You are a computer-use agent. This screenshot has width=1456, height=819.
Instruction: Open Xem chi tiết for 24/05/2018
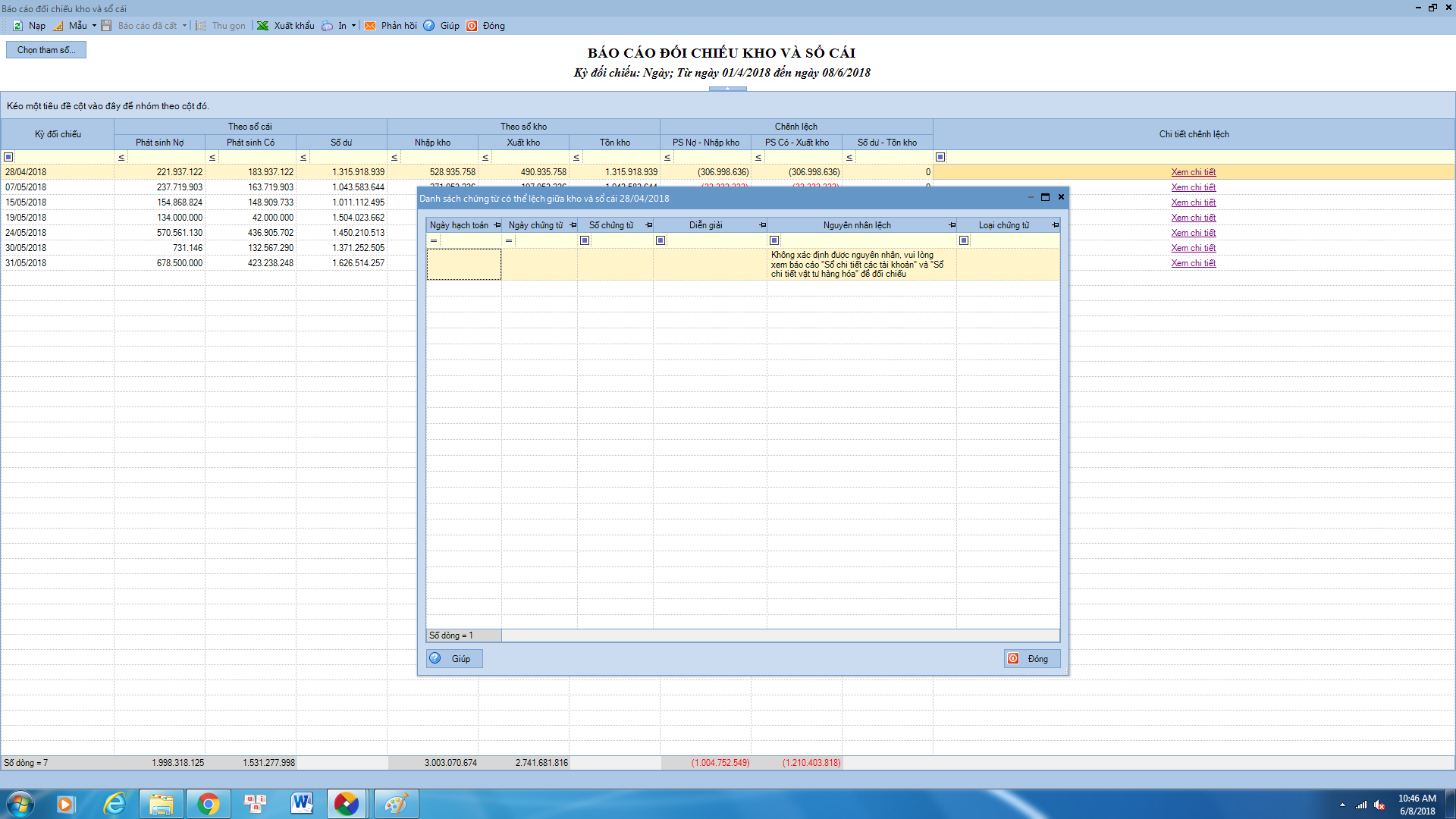1193,233
